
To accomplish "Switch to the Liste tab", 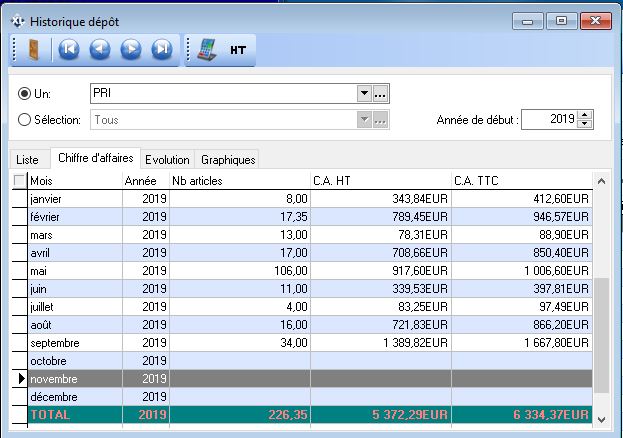I will click(x=27, y=160).
